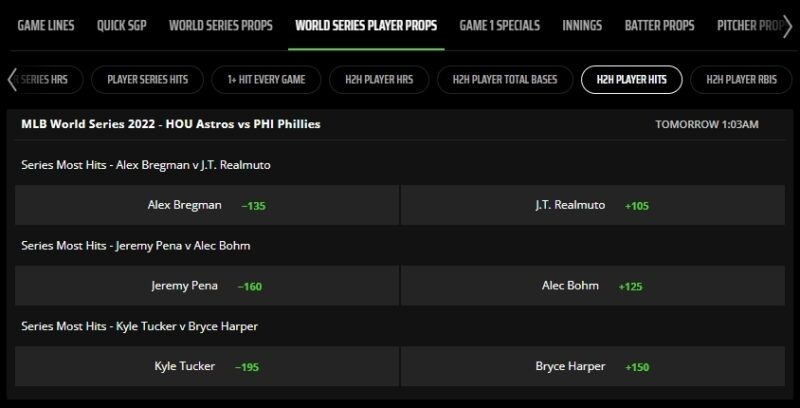Bet on Alex Bregman at -135
This screenshot has width=800, height=408.
click(207, 205)
